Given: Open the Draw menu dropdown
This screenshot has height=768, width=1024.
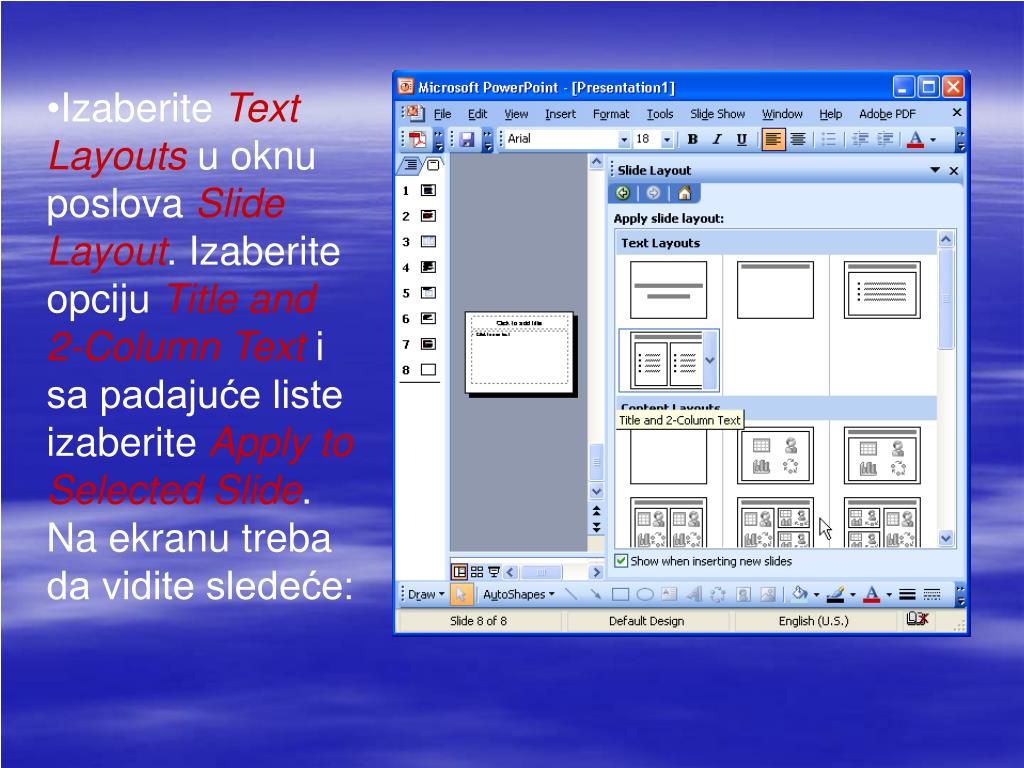Looking at the screenshot, I should pyautogui.click(x=426, y=594).
